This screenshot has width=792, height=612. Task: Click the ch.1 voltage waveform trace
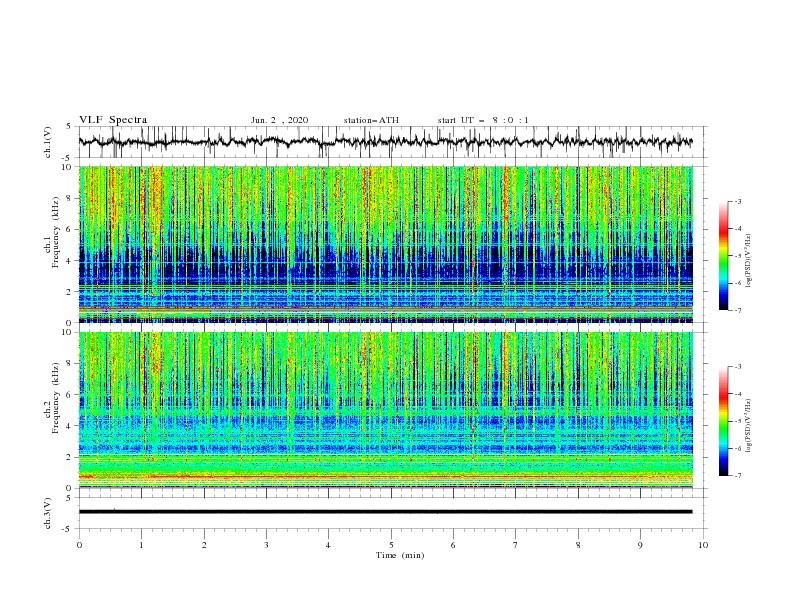click(385, 142)
